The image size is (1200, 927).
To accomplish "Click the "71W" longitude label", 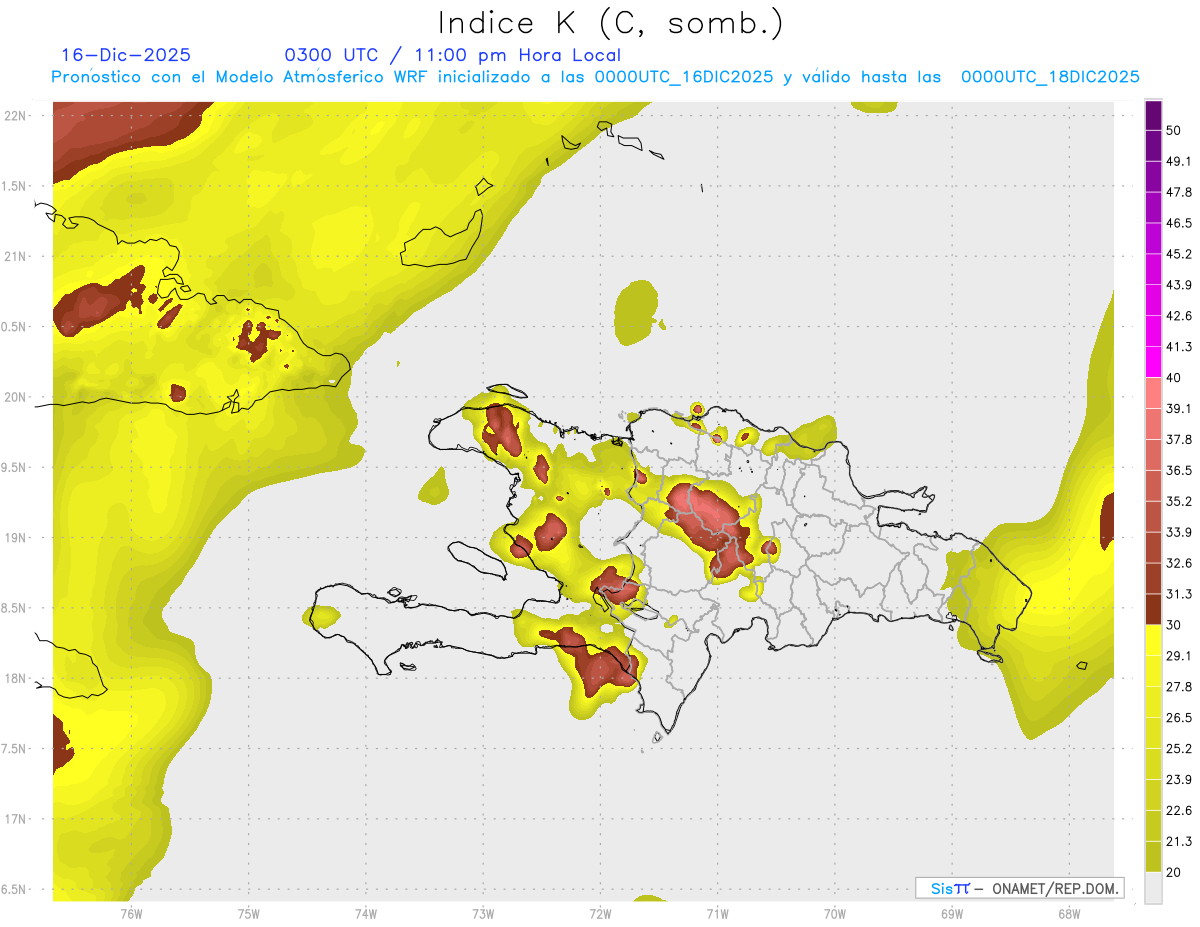I will click(x=717, y=913).
